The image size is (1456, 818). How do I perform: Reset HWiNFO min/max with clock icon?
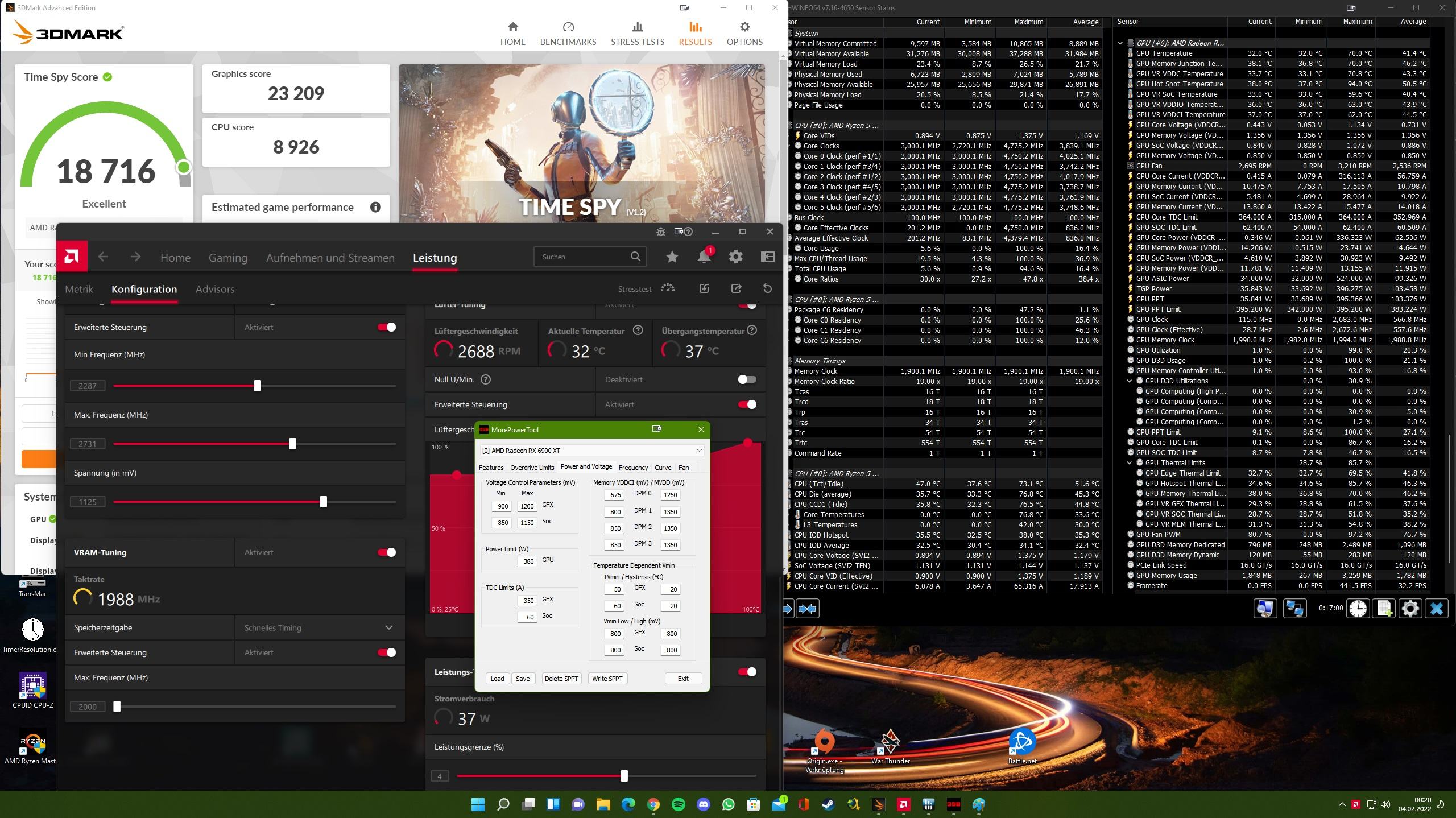pyautogui.click(x=1358, y=609)
